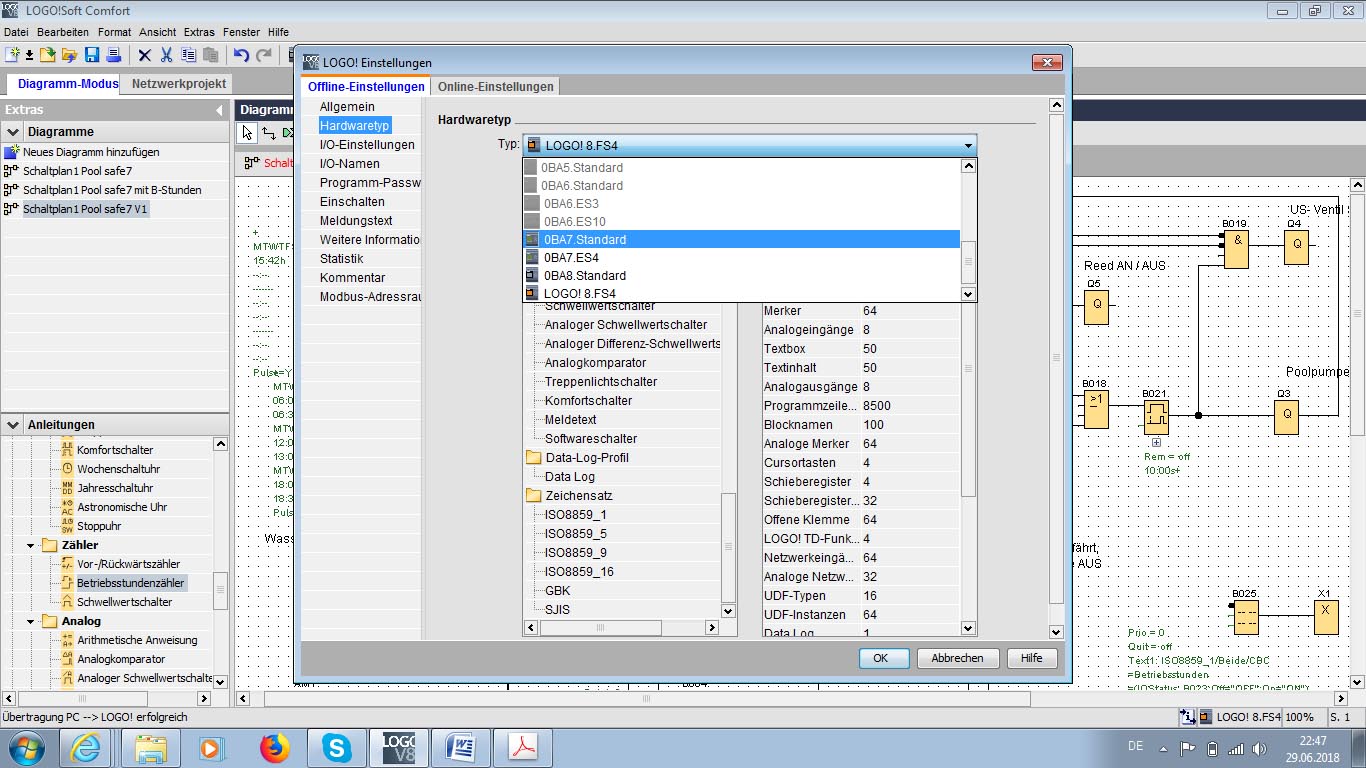The width and height of the screenshot is (1366, 768).
Task: Click the Undo arrow toolbar icon
Action: [241, 54]
